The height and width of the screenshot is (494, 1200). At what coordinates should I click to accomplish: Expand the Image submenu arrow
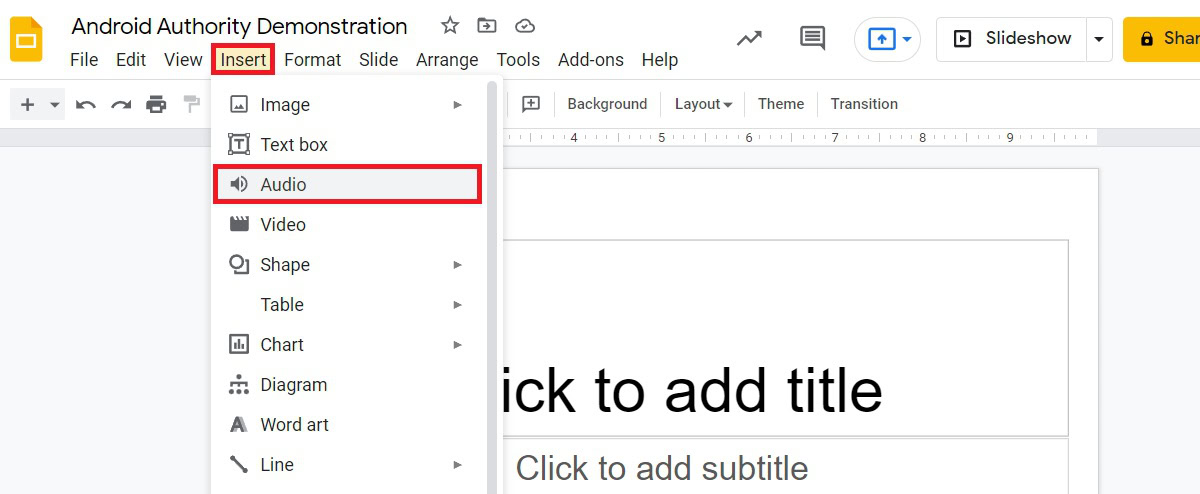[457, 104]
